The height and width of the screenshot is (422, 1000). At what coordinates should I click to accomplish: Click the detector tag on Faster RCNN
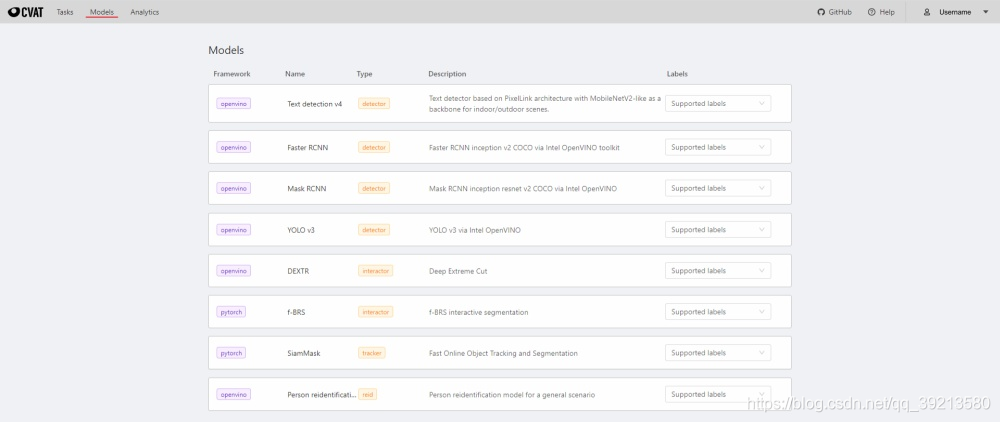click(x=374, y=147)
